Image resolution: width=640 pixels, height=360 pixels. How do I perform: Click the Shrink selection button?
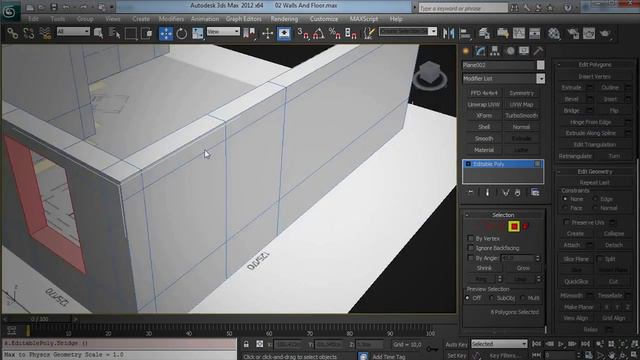[x=484, y=268]
